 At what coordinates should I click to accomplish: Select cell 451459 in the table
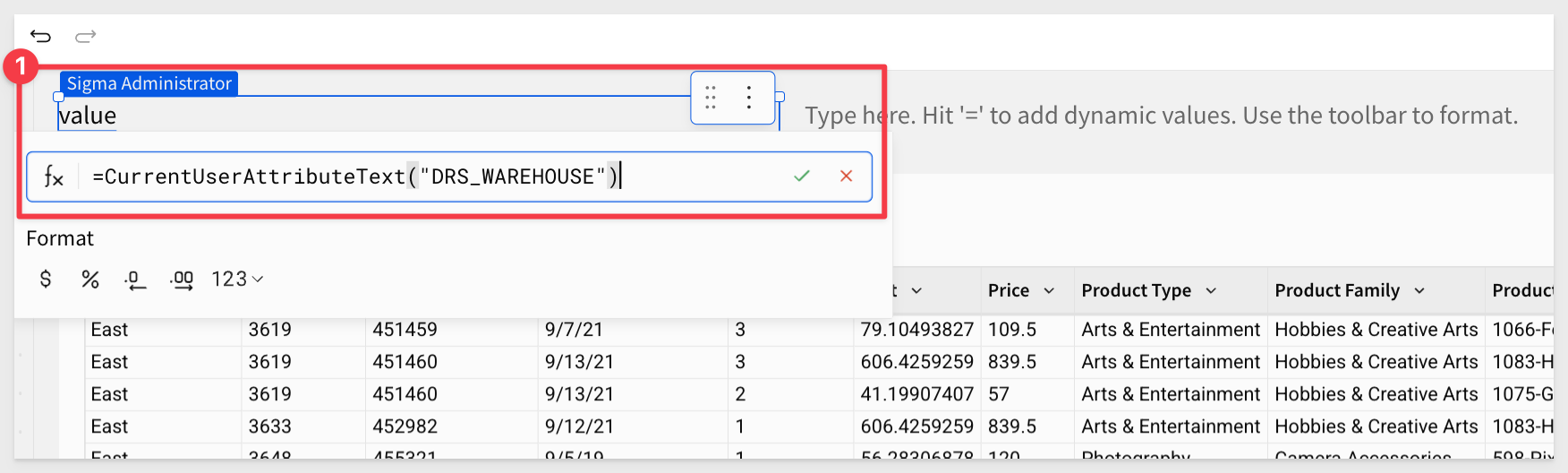[405, 330]
